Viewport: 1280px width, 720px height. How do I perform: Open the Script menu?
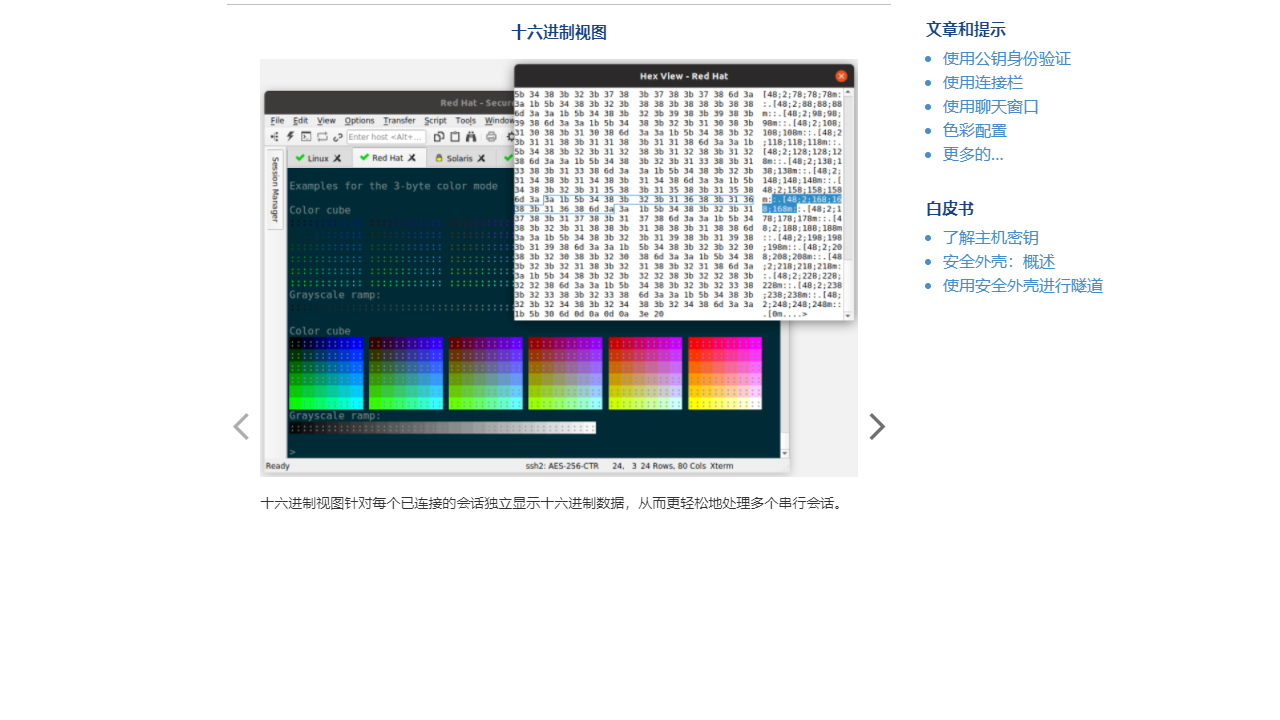(x=435, y=121)
